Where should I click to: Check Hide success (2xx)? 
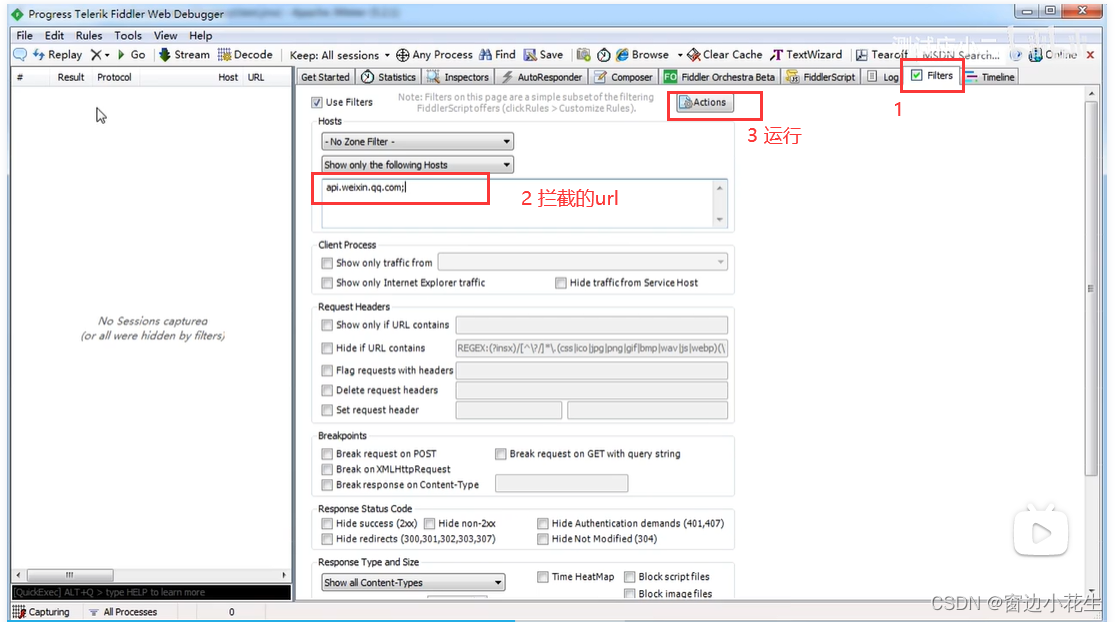click(327, 524)
